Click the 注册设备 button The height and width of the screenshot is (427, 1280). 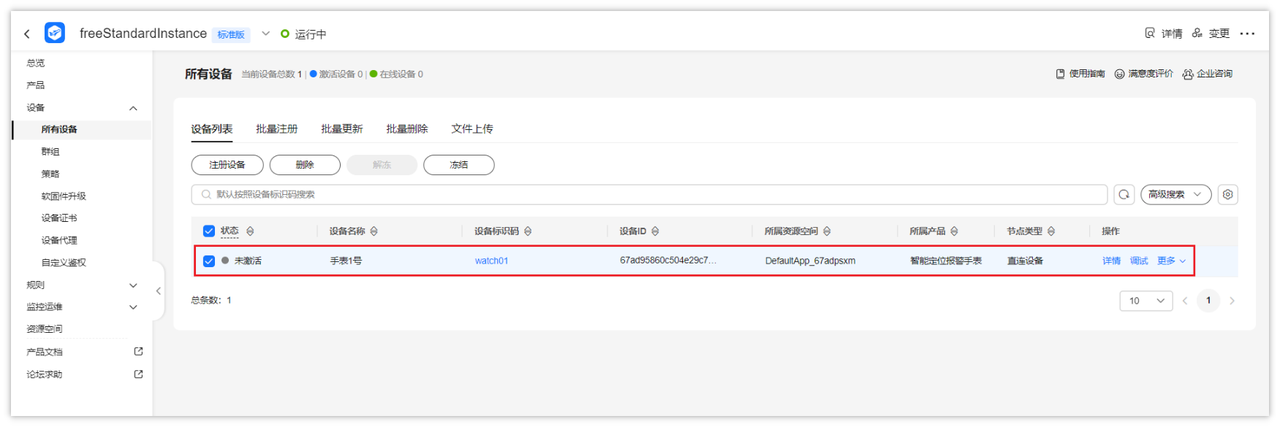227,165
